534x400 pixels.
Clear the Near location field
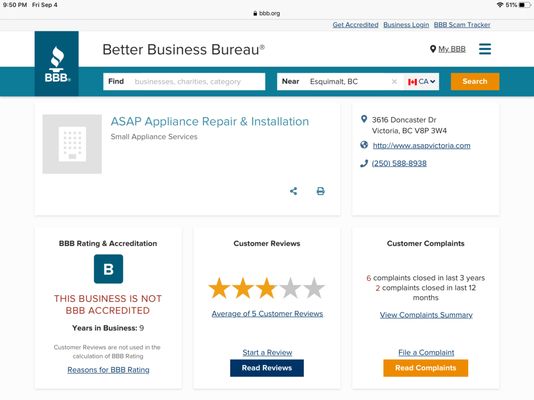[394, 82]
